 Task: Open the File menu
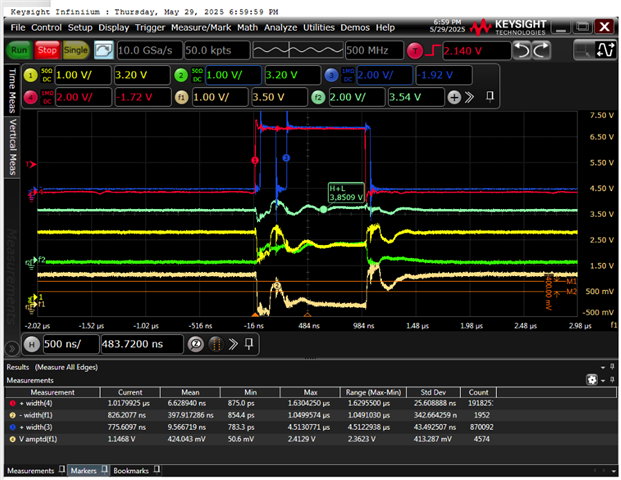tap(18, 27)
